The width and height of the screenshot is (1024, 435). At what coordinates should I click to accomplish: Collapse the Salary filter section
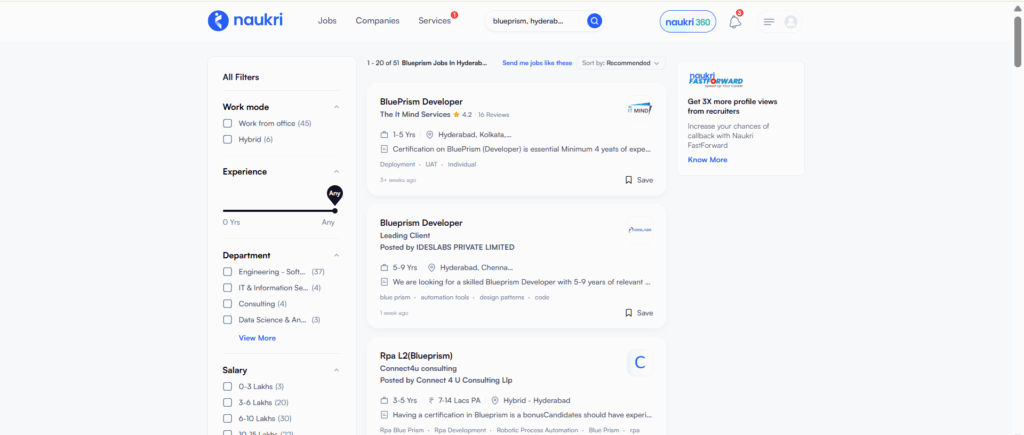pyautogui.click(x=336, y=370)
